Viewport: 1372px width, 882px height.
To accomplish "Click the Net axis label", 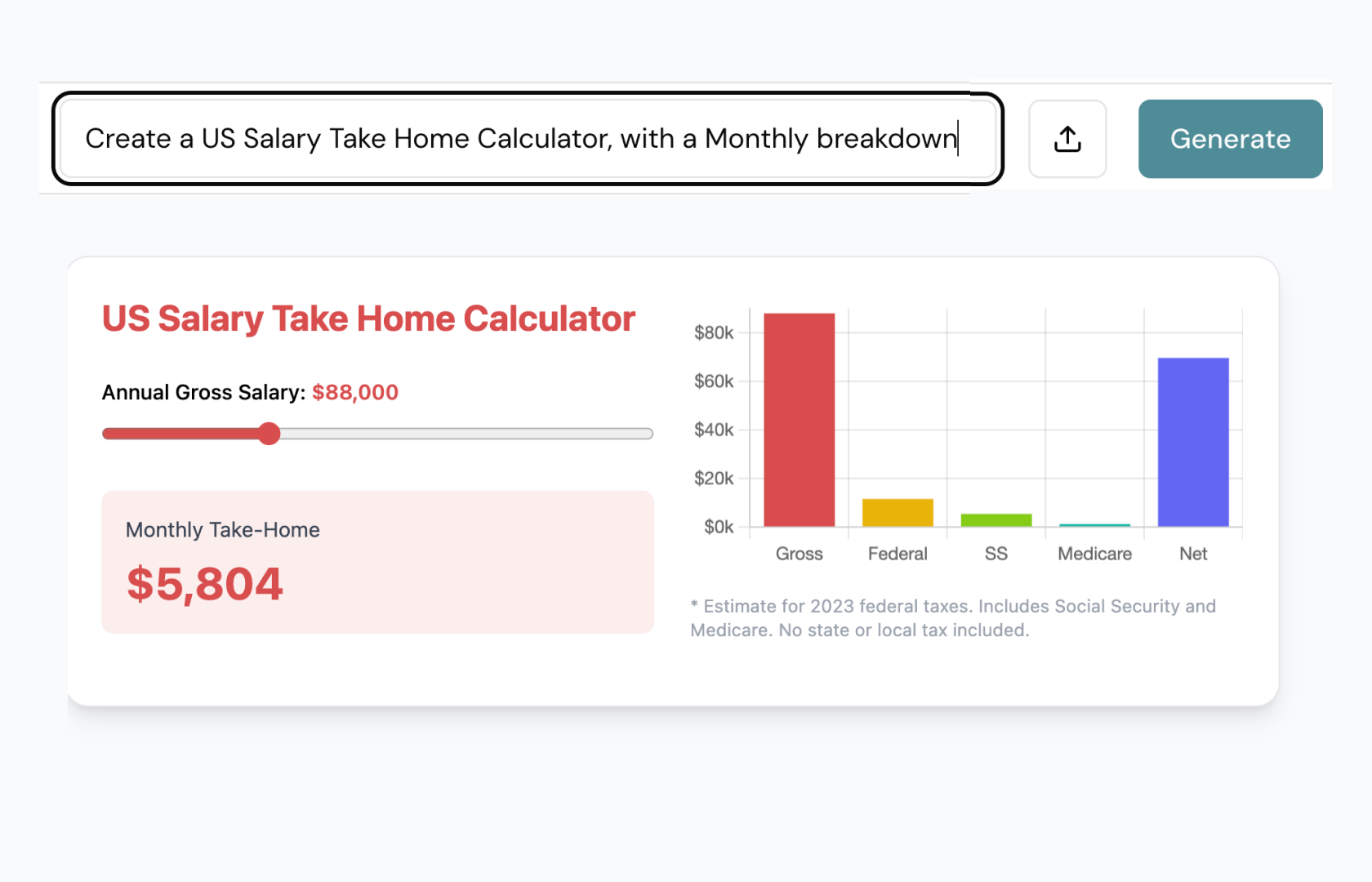I will click(x=1192, y=553).
